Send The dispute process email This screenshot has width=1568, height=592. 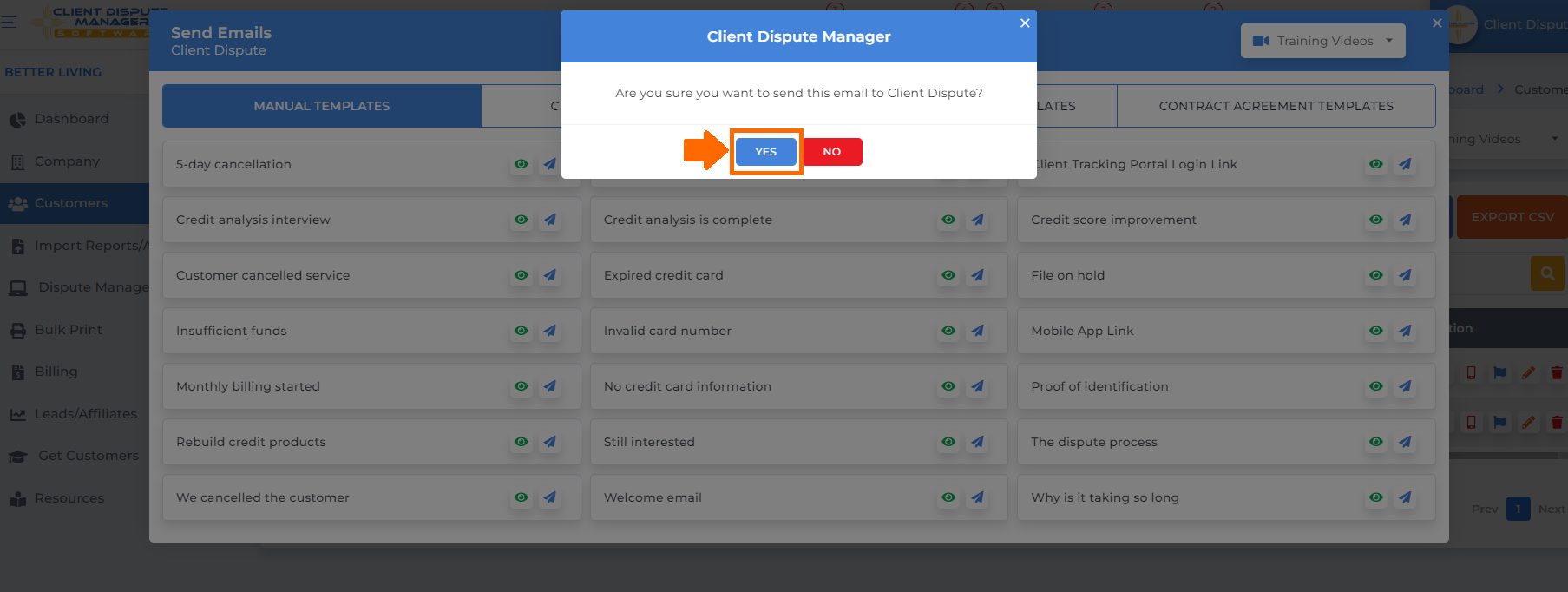pos(1406,442)
